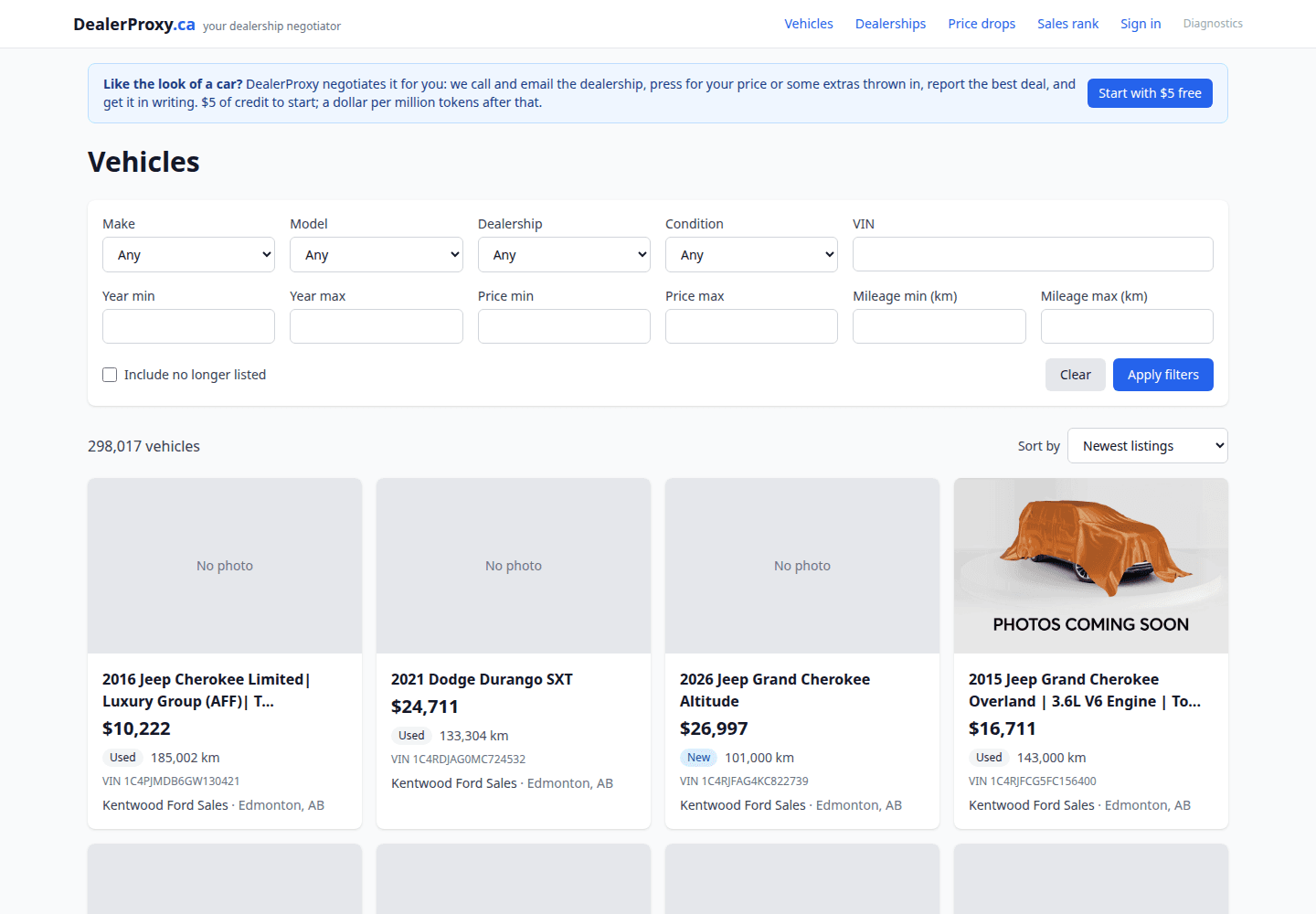This screenshot has width=1316, height=914.
Task: Expand the Model dropdown
Action: point(377,255)
